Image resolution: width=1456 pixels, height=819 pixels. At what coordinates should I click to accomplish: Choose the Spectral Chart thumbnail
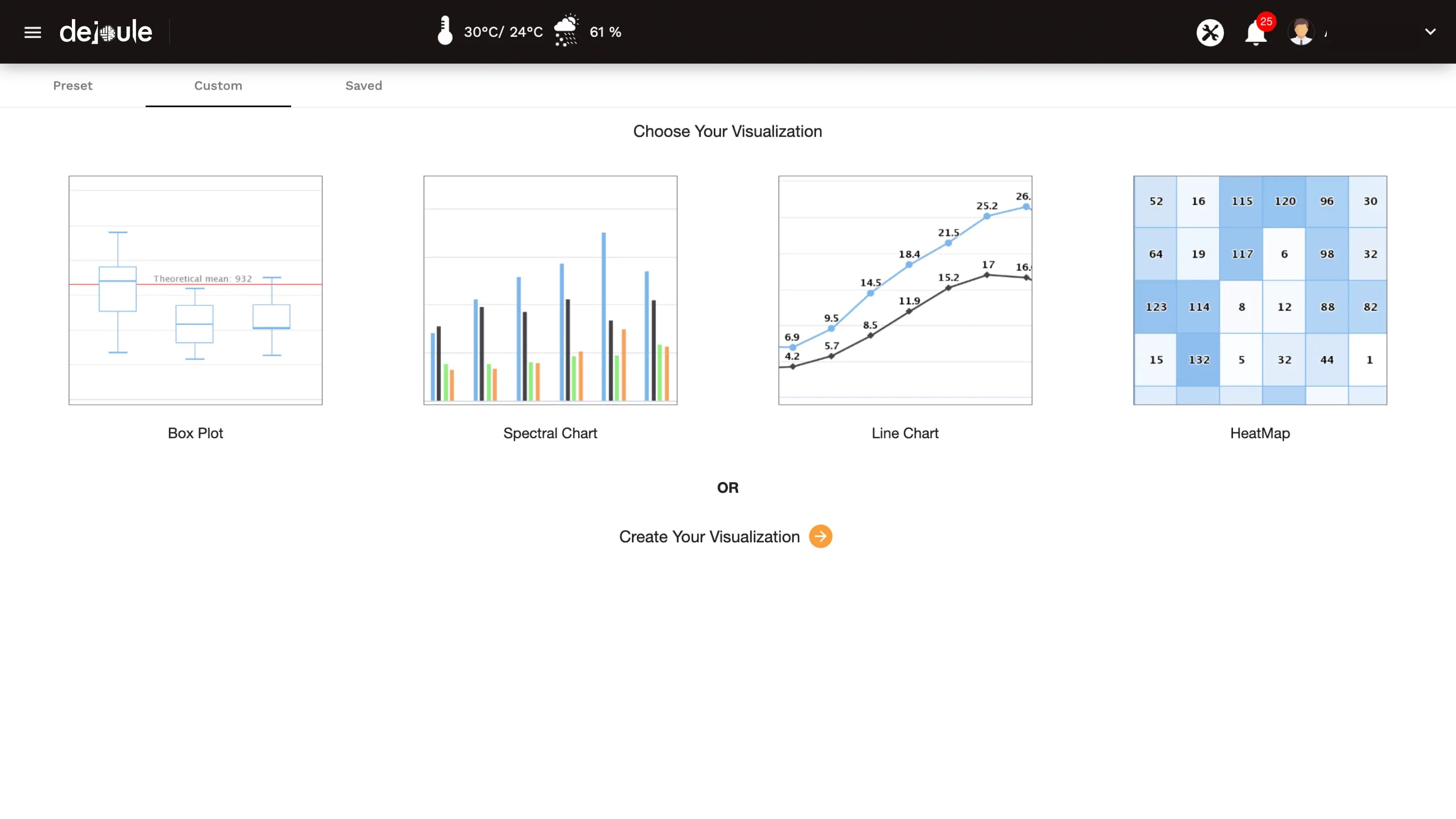(x=550, y=290)
